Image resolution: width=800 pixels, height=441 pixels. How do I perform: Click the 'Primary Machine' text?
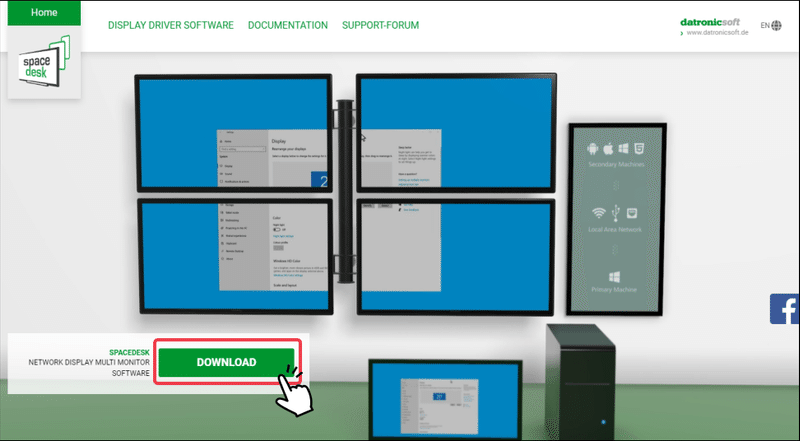pos(614,289)
